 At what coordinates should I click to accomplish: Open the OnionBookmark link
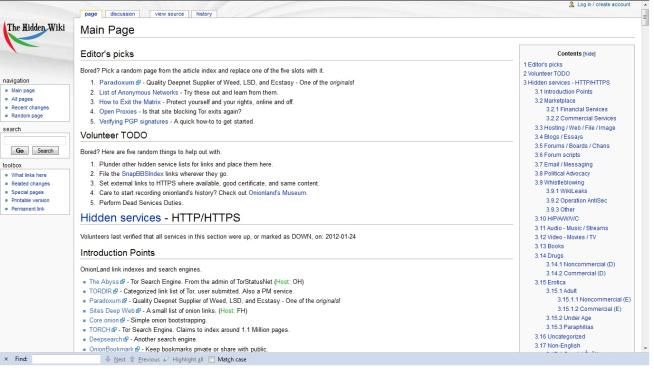pyautogui.click(x=111, y=349)
